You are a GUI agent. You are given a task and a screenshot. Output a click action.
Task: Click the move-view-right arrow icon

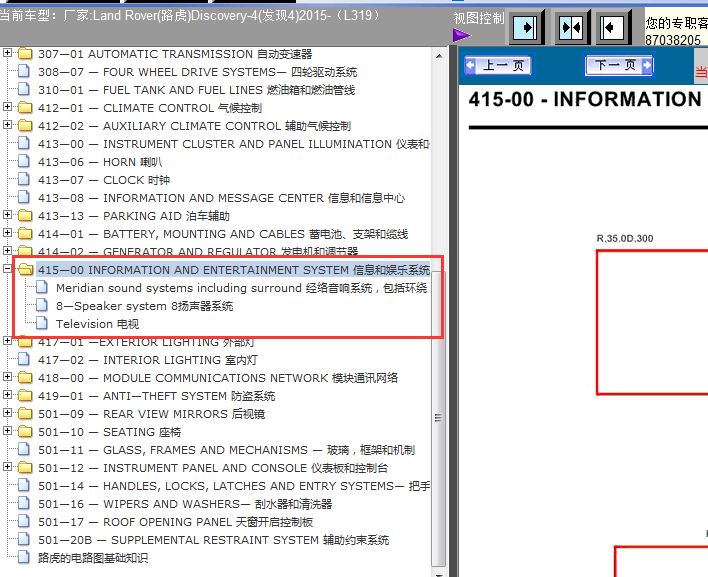(x=526, y=28)
